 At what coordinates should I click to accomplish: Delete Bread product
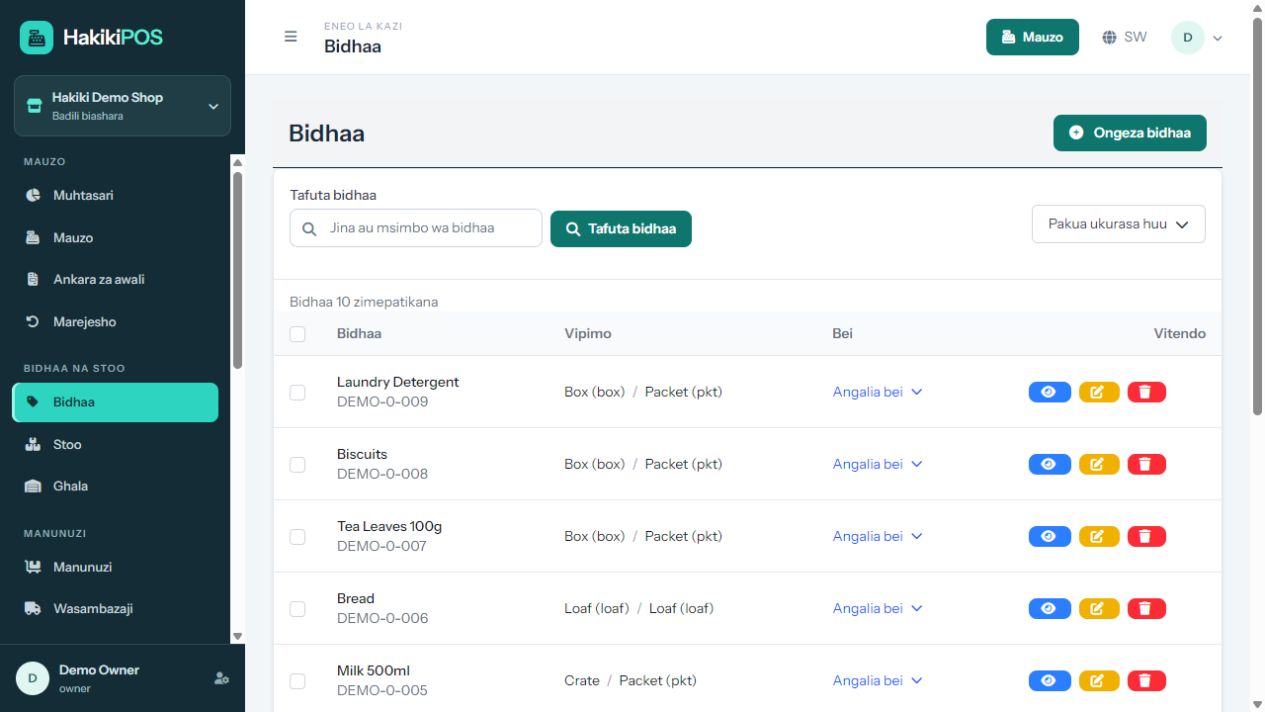(1146, 608)
